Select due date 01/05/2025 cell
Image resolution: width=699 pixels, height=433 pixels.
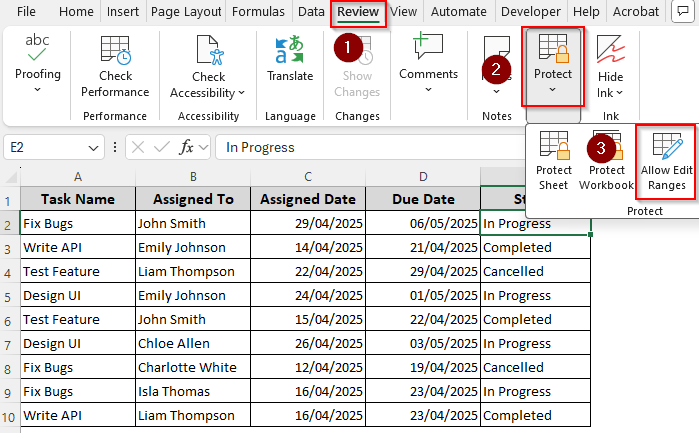point(423,295)
